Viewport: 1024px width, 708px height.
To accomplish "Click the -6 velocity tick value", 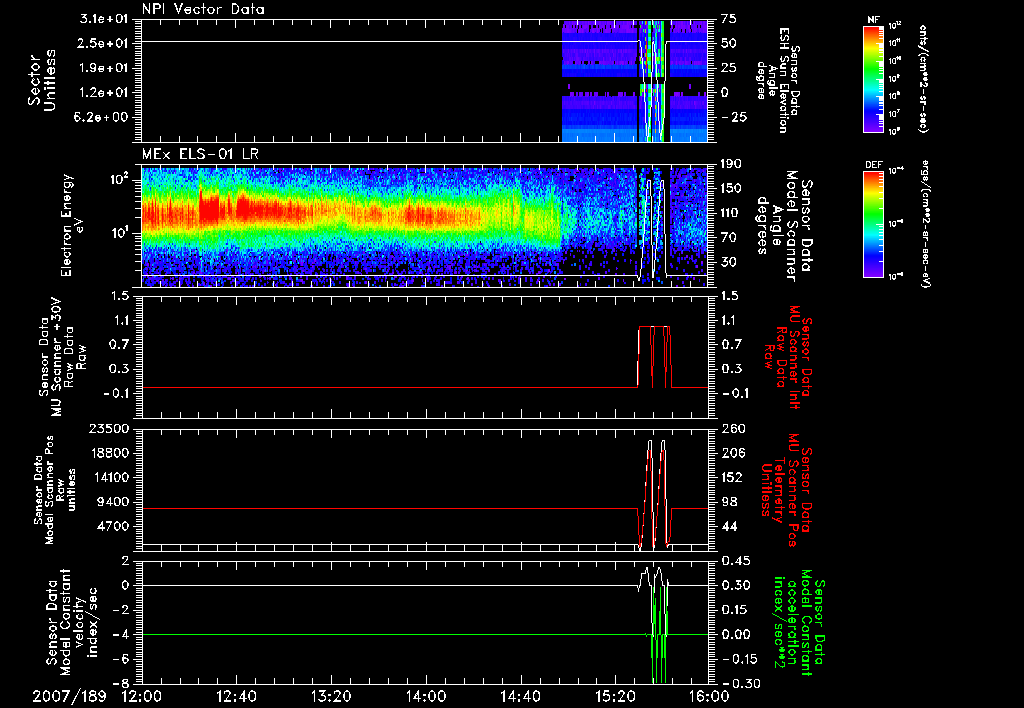I will 123,659.
